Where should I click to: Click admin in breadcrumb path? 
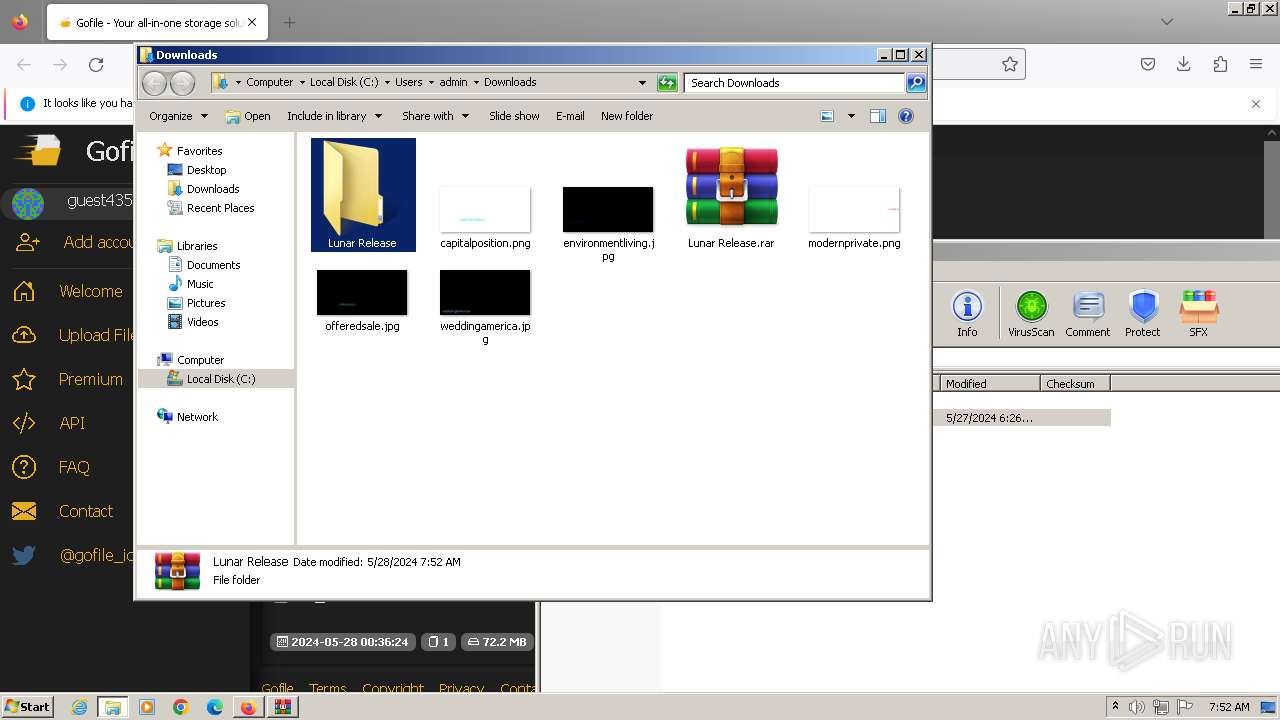[x=453, y=83]
